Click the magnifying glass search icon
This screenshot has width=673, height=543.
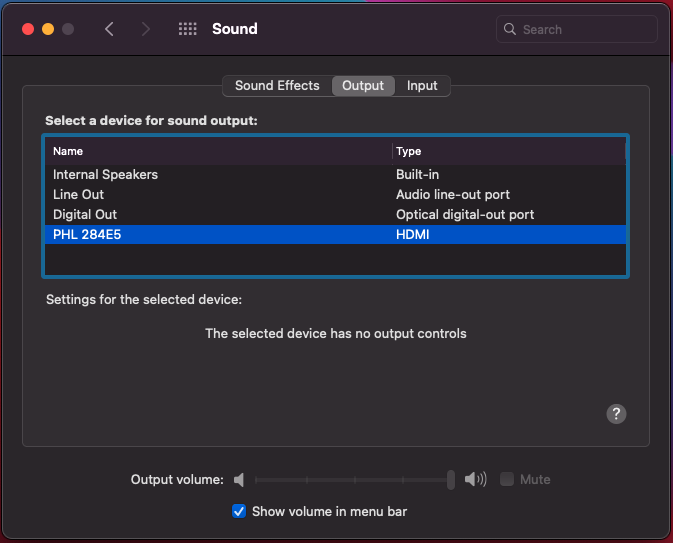point(510,30)
